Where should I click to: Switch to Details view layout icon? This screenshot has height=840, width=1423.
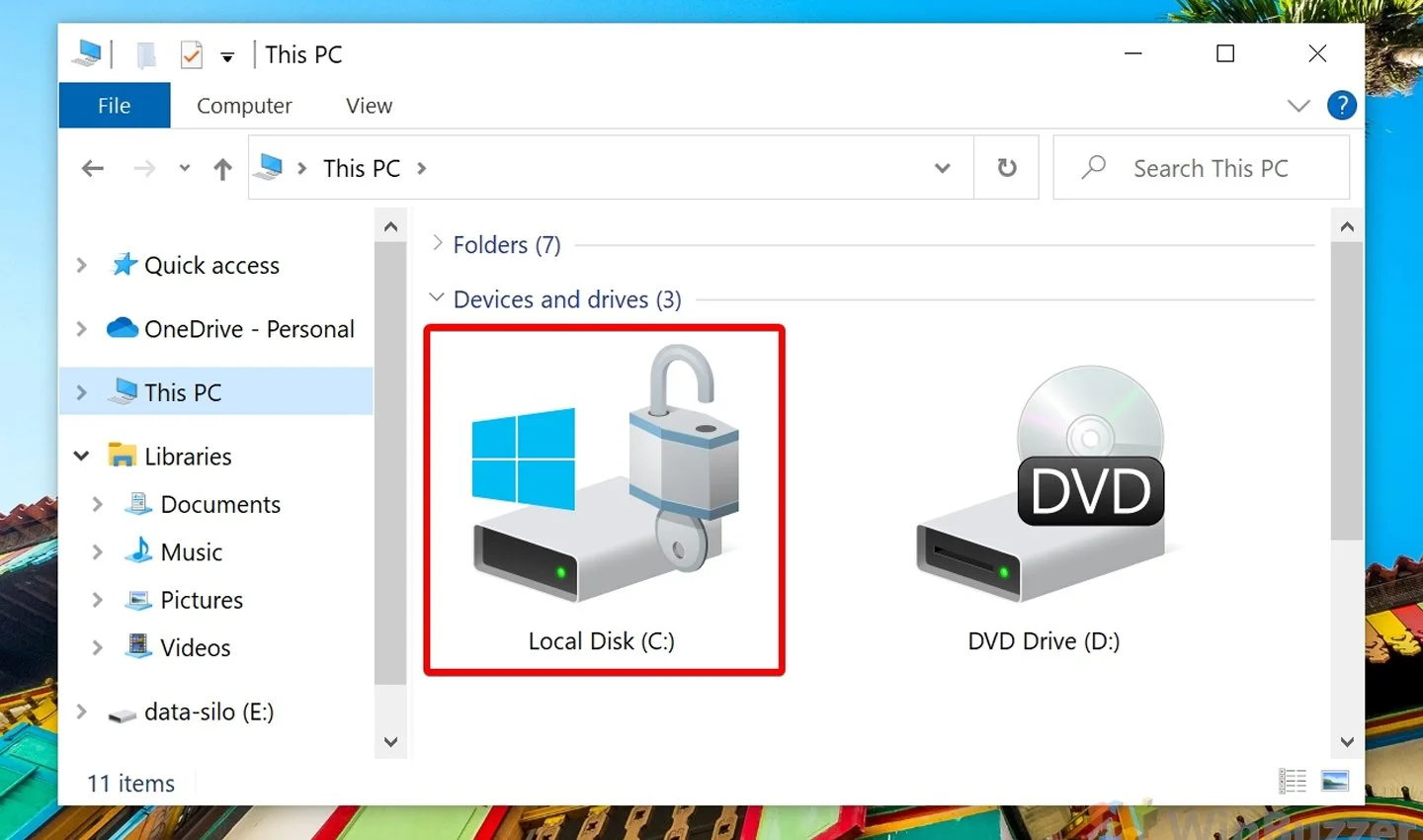(1293, 782)
